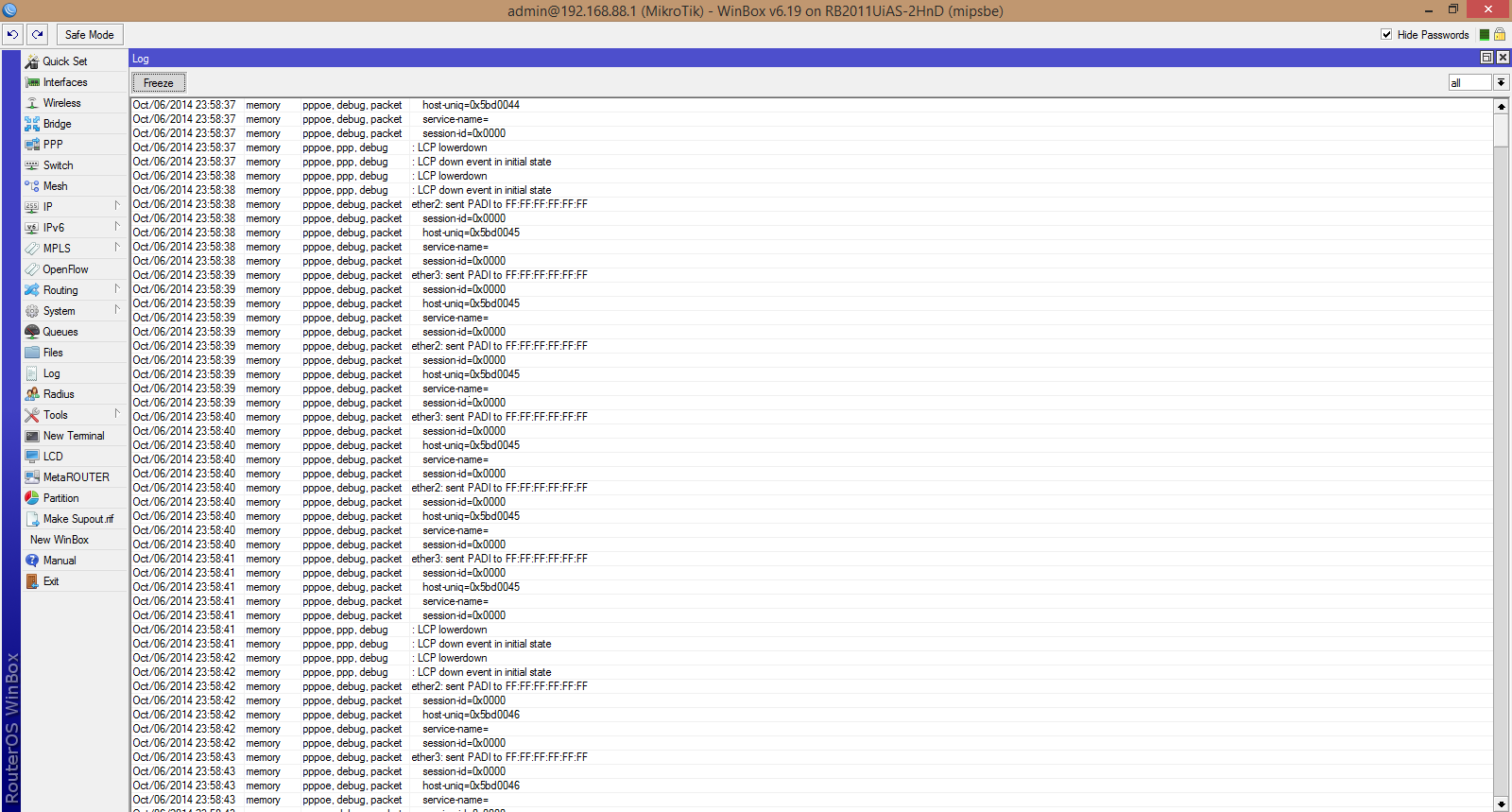
Task: Select New WinBox menu item
Action: (x=75, y=540)
